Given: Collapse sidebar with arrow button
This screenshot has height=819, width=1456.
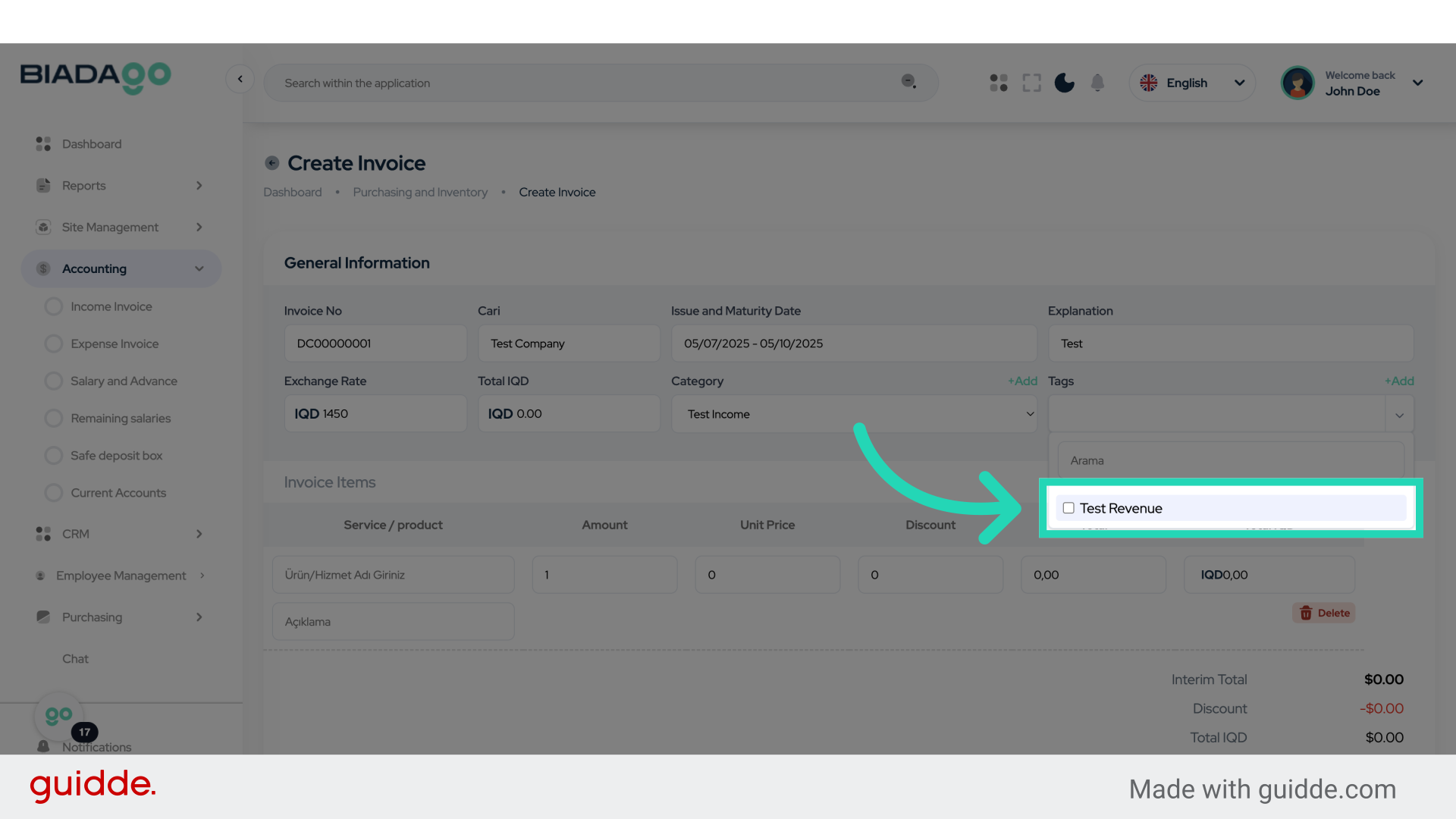Looking at the screenshot, I should coord(240,79).
